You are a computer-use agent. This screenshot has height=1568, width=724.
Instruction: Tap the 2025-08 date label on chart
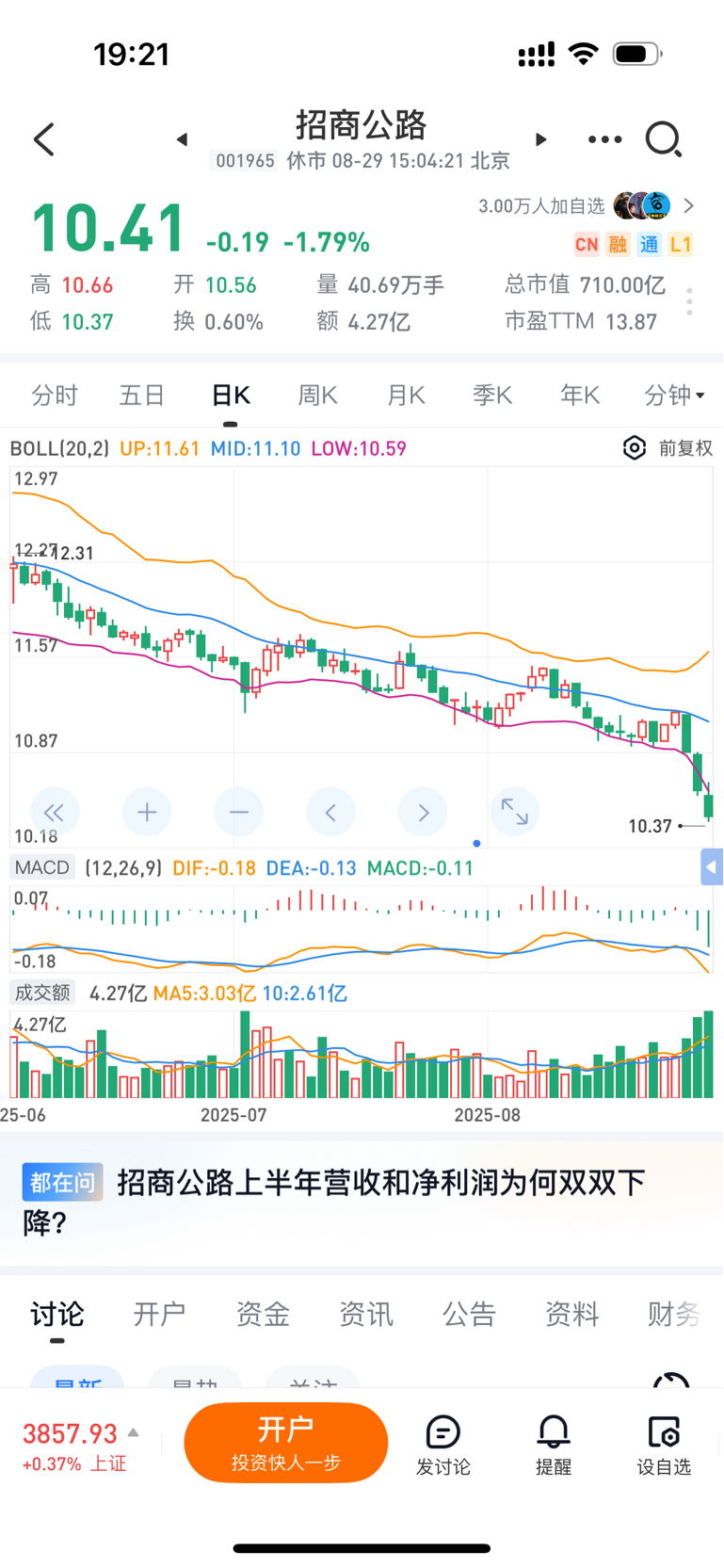[487, 1114]
